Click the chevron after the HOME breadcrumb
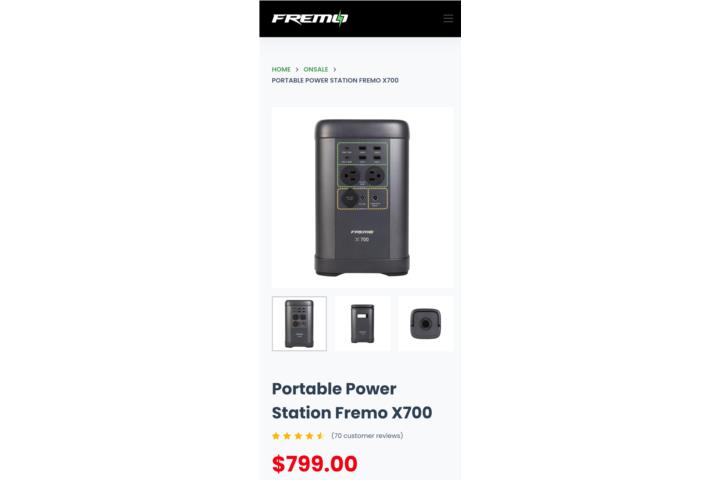 (297, 69)
